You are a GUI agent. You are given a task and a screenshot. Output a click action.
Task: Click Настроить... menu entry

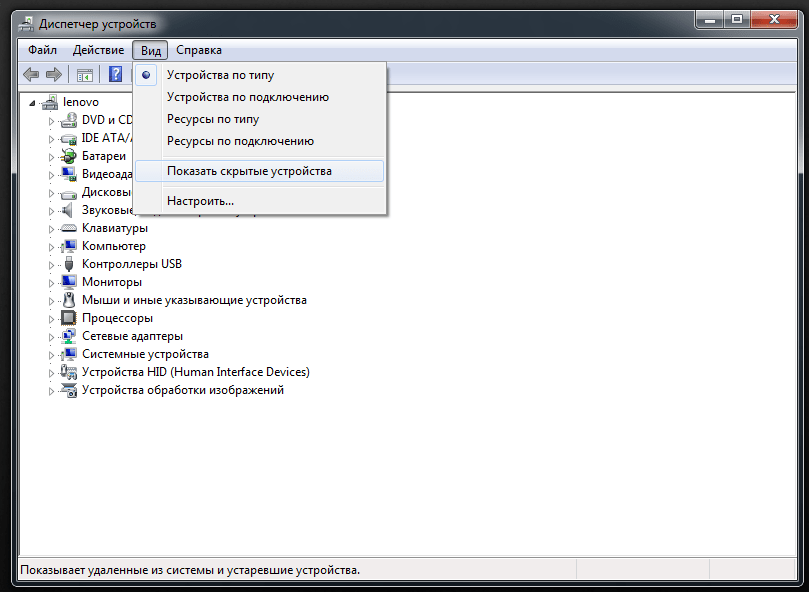[200, 201]
